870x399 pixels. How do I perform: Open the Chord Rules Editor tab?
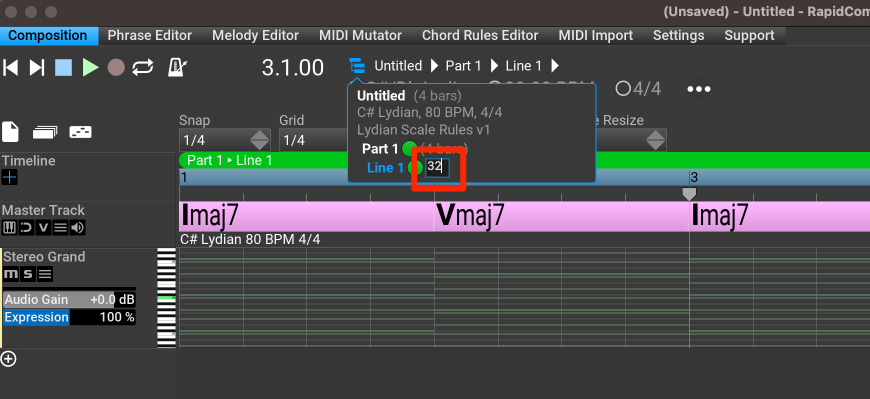(480, 36)
